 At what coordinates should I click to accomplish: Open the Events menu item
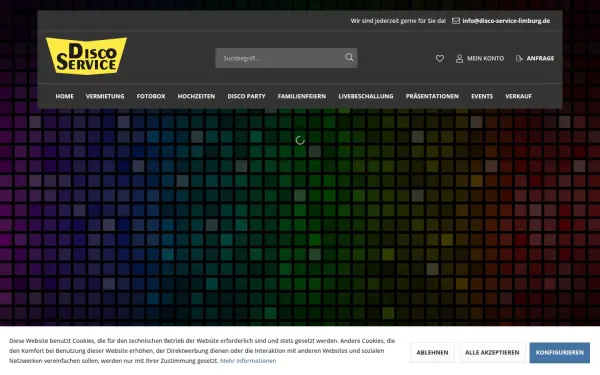tap(482, 96)
